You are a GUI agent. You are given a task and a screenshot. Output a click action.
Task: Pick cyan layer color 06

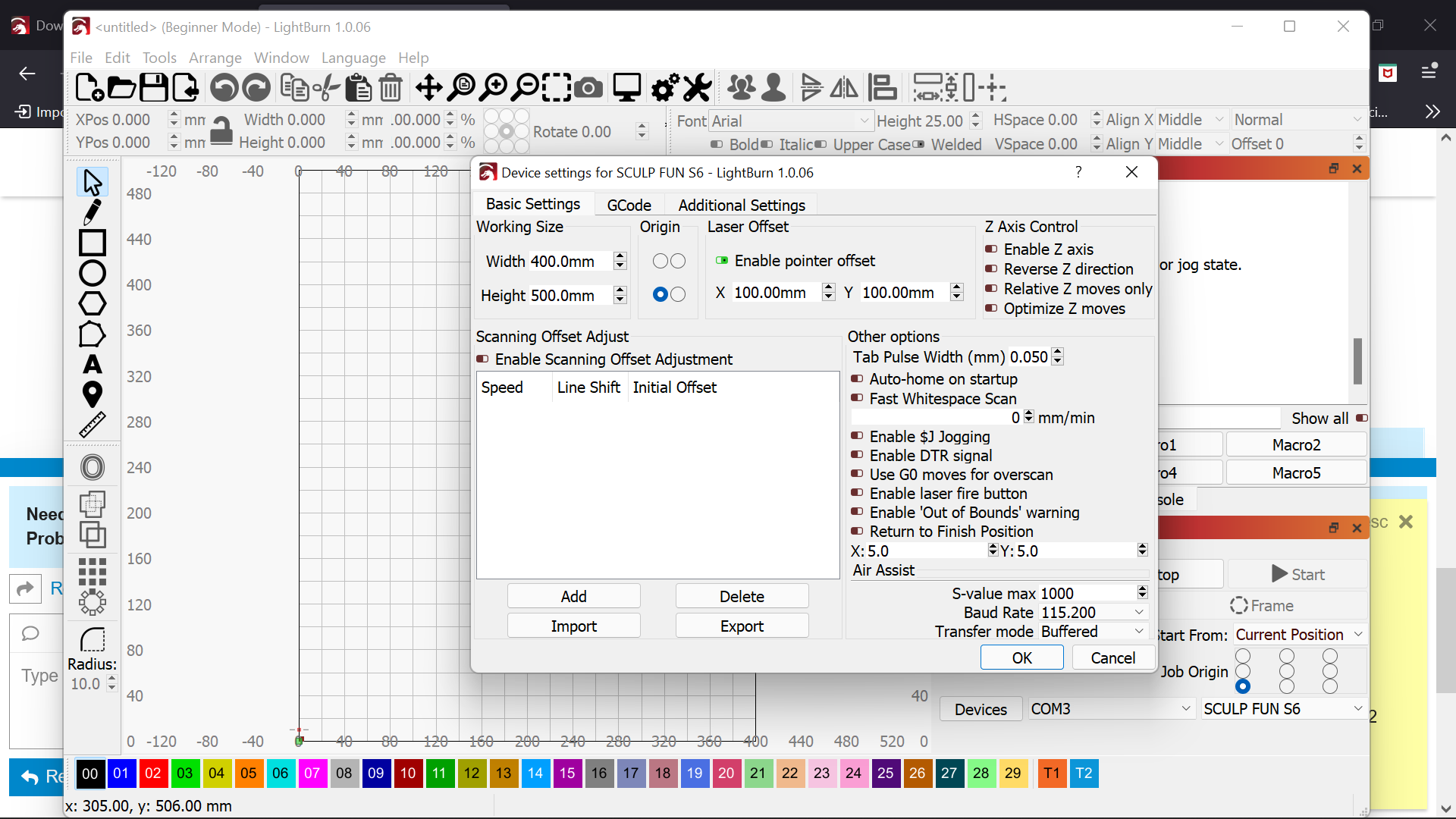coord(281,773)
